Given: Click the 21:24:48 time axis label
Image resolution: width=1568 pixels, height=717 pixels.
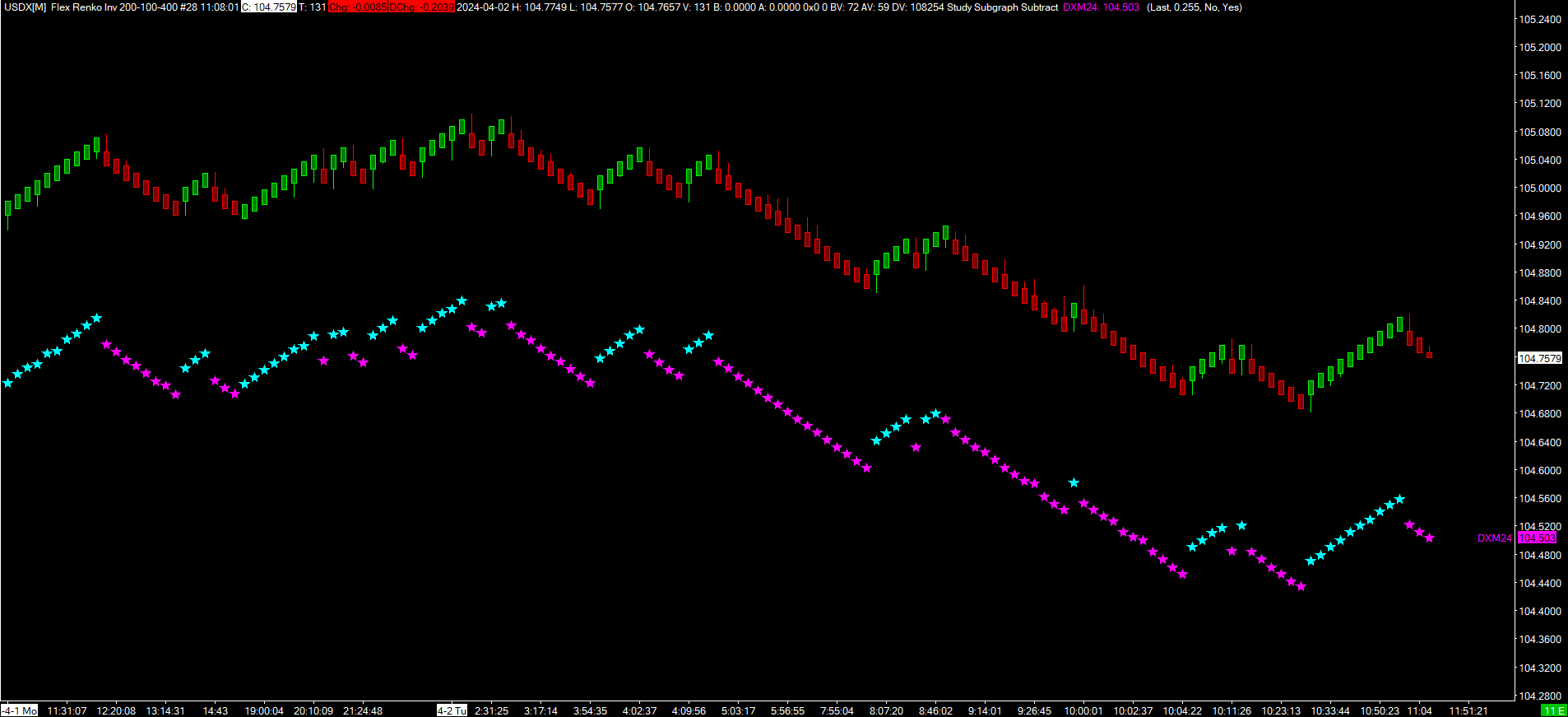Looking at the screenshot, I should pyautogui.click(x=363, y=710).
